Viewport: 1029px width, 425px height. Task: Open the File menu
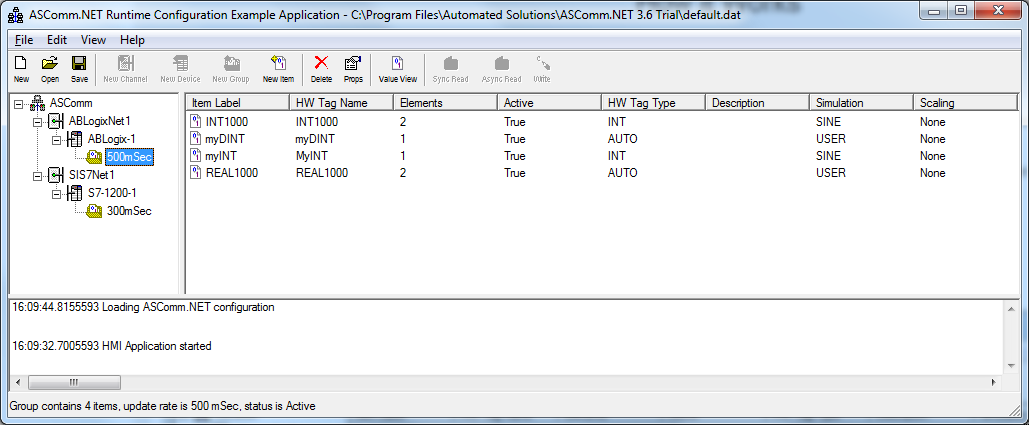24,40
